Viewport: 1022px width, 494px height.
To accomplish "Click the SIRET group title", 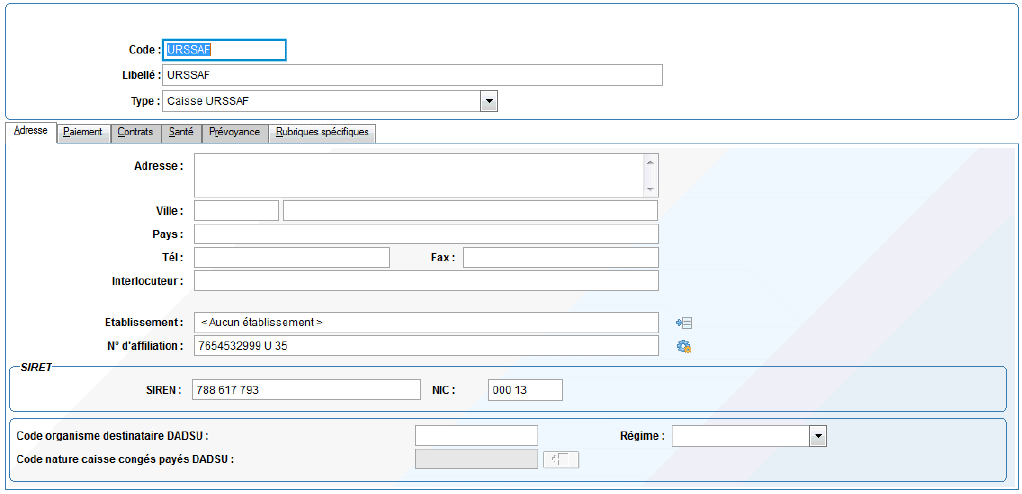I will click(x=36, y=368).
